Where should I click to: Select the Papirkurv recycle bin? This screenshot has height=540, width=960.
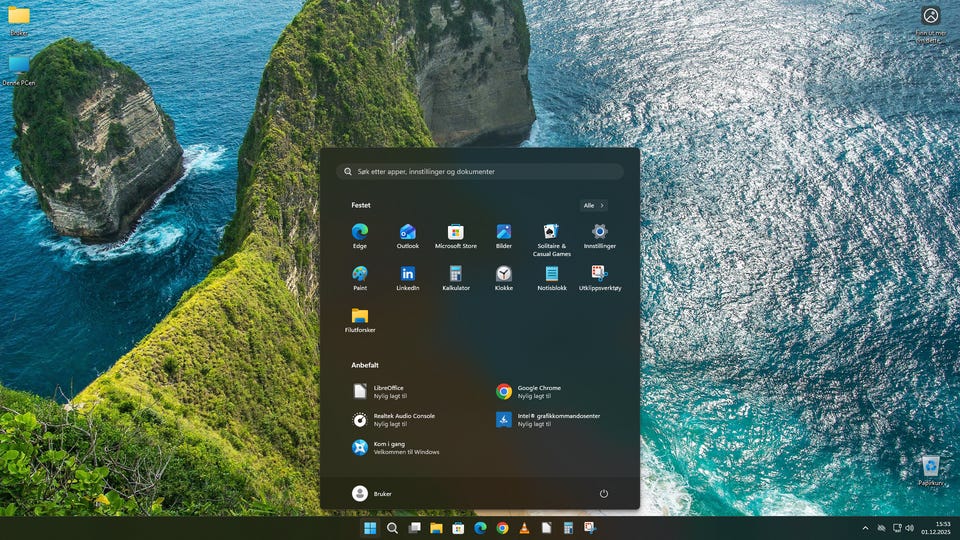(931, 471)
